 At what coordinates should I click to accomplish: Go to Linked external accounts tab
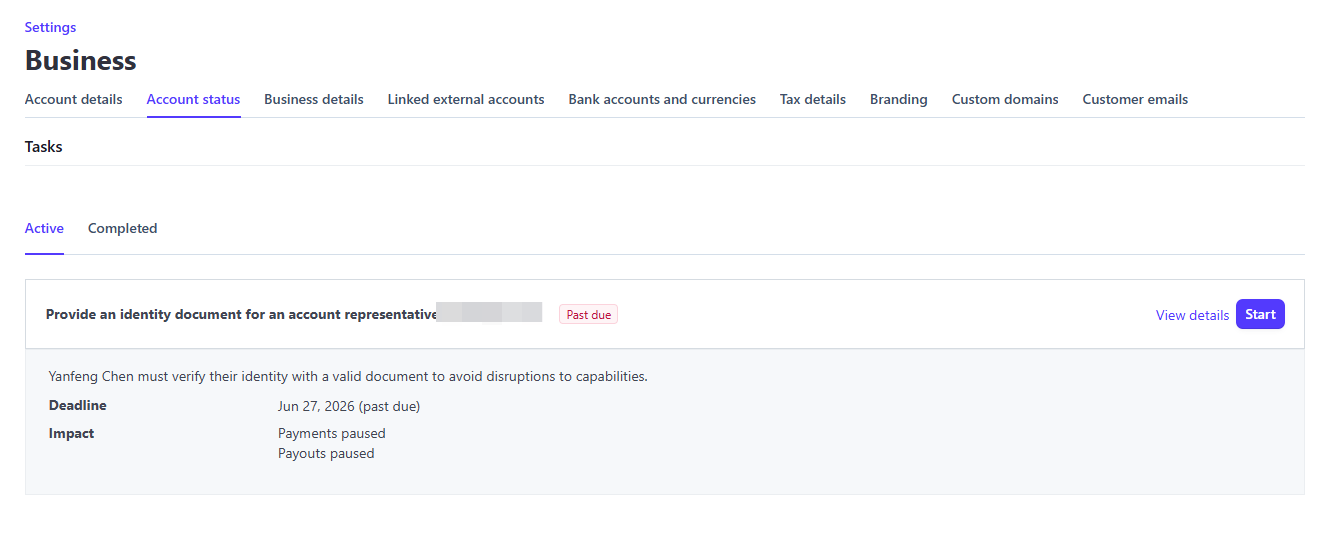click(x=466, y=99)
